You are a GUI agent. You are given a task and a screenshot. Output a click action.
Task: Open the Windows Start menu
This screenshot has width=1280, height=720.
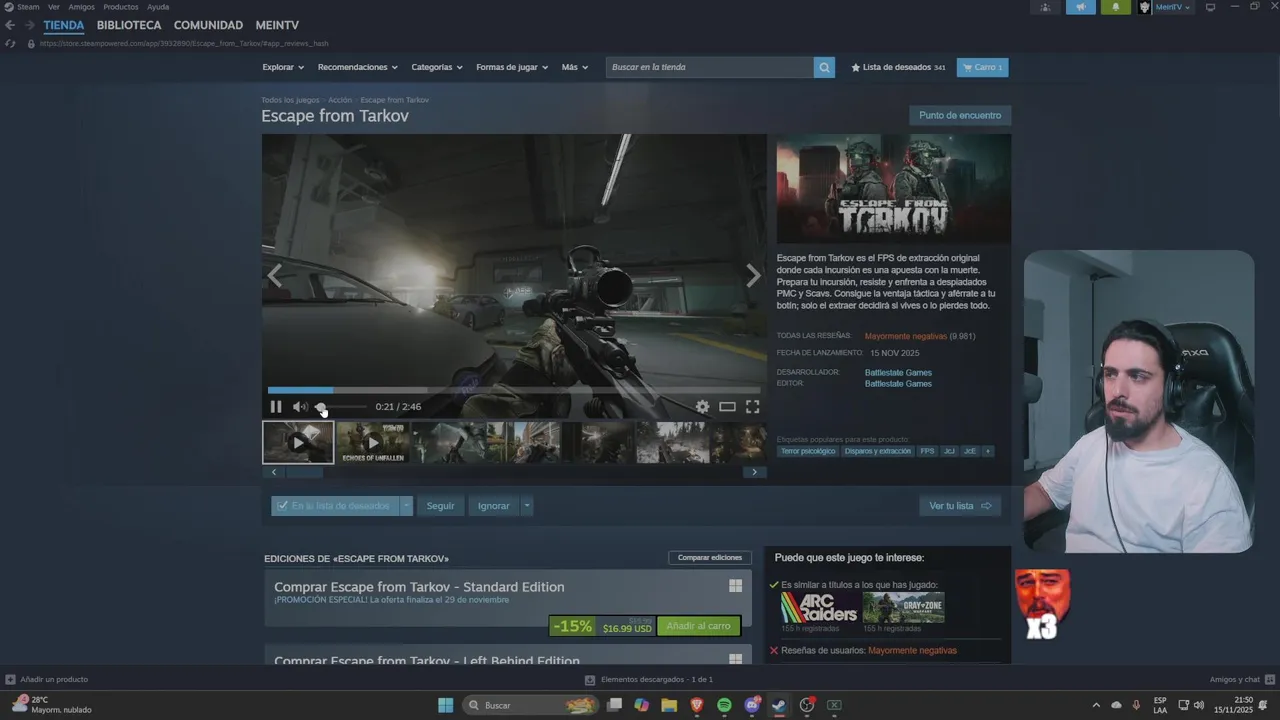pos(445,705)
